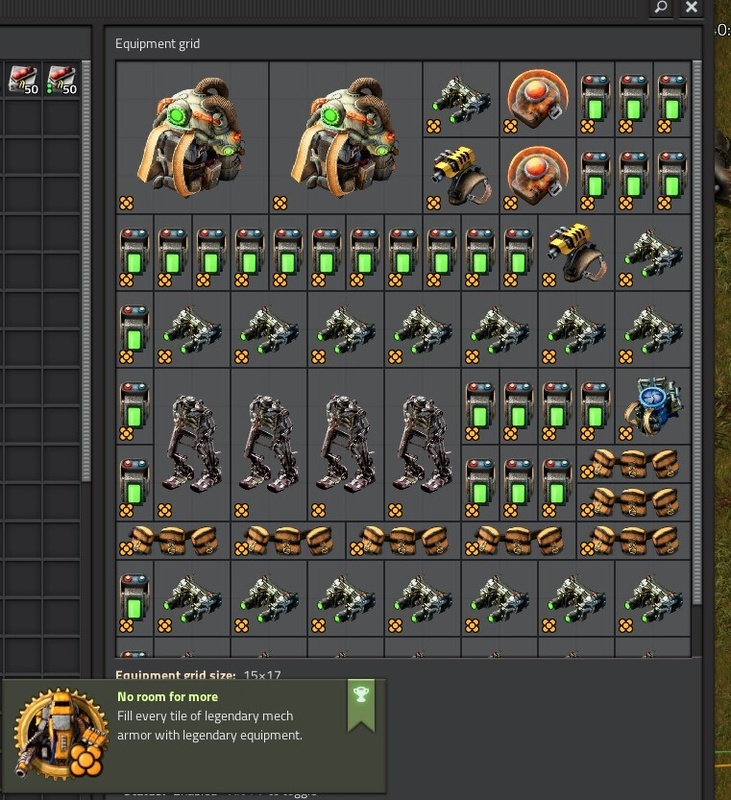Click the top orange energy shield equipment
This screenshot has width=731, height=800.
[538, 99]
